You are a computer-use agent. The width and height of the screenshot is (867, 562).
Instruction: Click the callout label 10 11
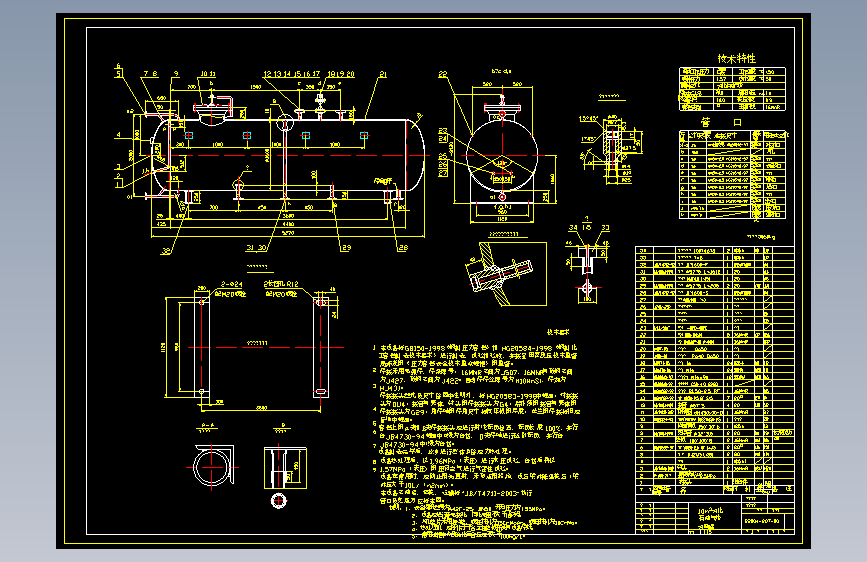pyautogui.click(x=208, y=74)
